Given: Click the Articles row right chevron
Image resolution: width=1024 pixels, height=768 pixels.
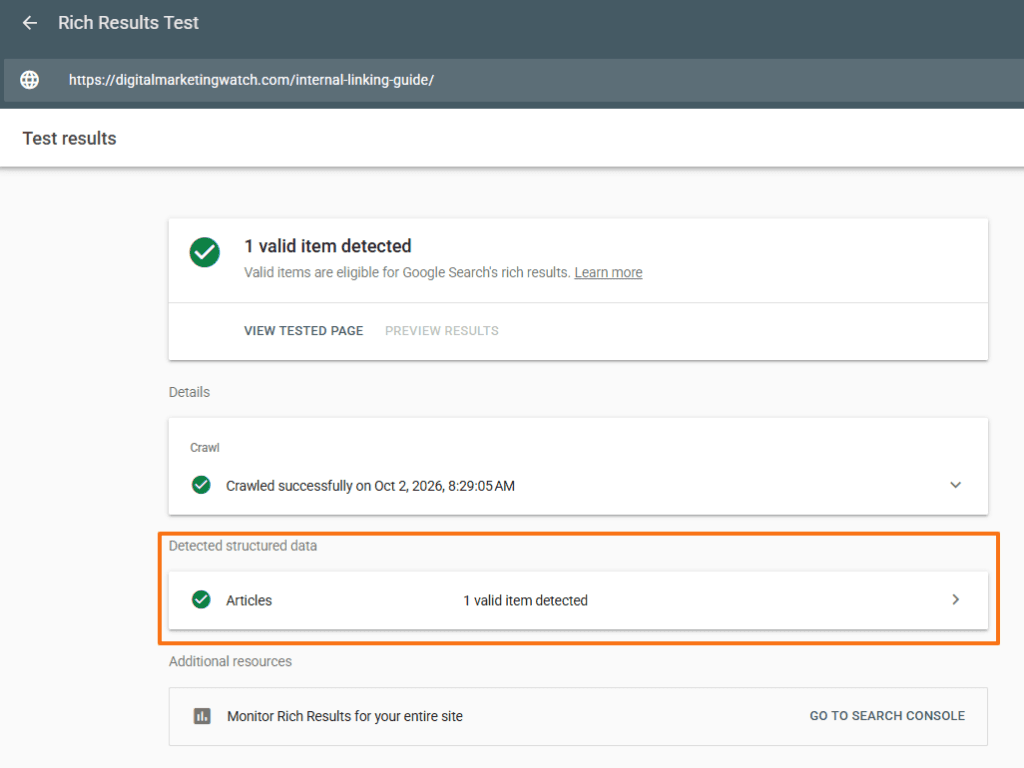Looking at the screenshot, I should (955, 600).
